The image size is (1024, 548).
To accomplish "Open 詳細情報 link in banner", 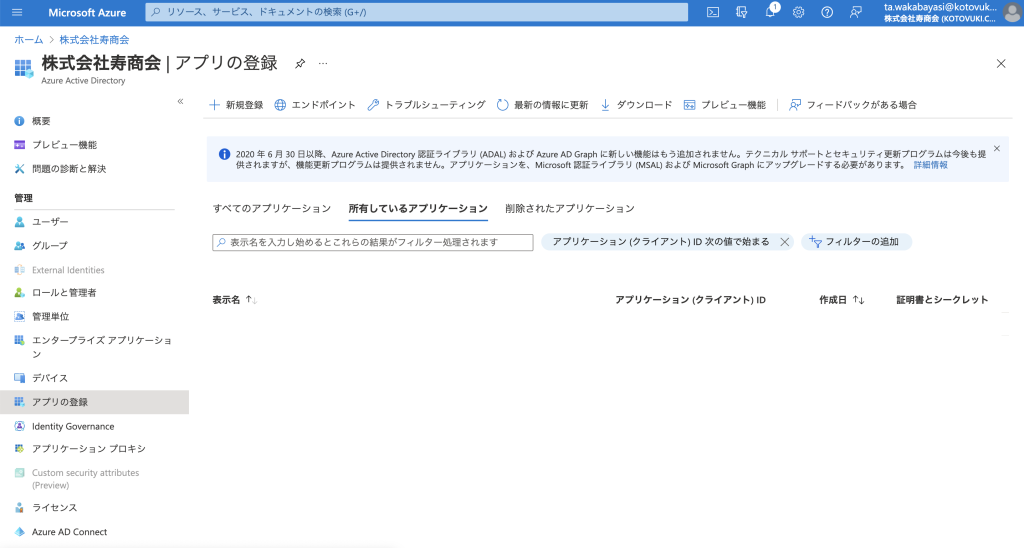I will 930,165.
